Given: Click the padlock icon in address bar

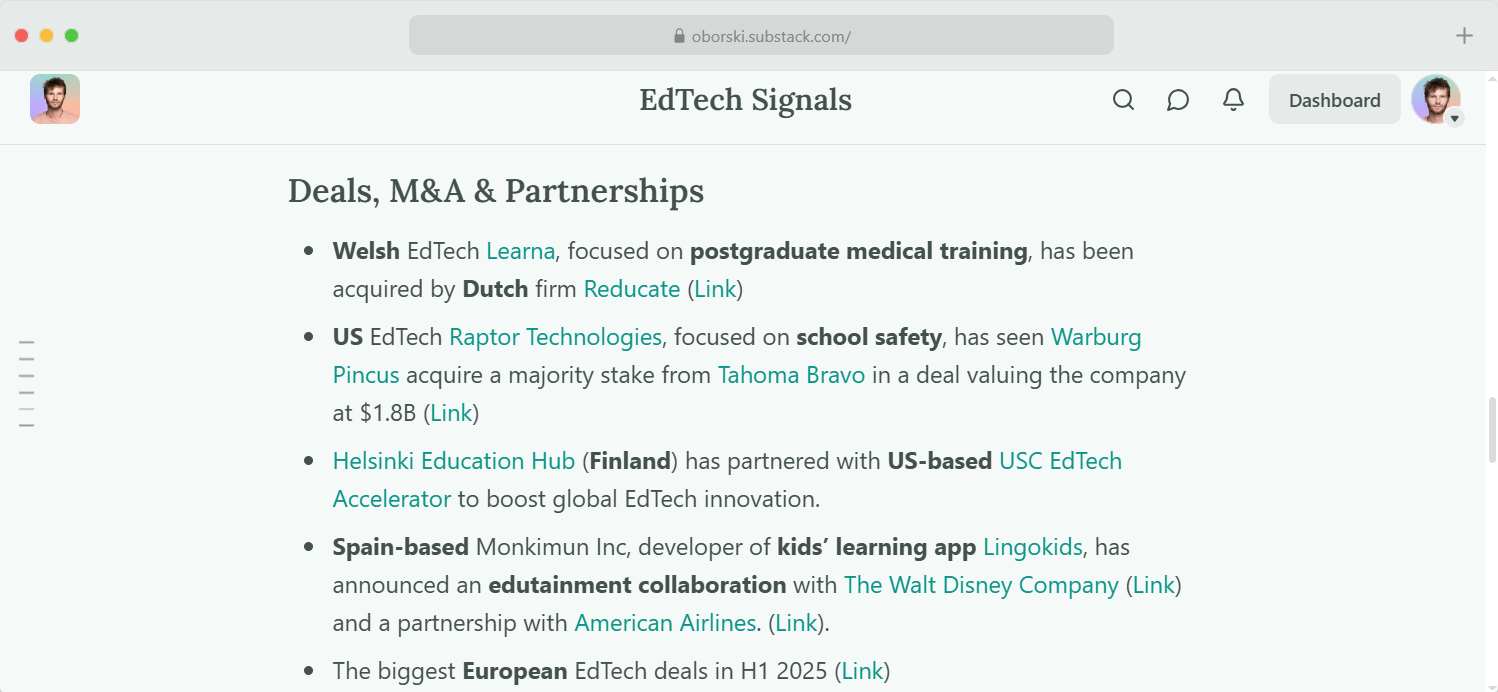Looking at the screenshot, I should 680,37.
